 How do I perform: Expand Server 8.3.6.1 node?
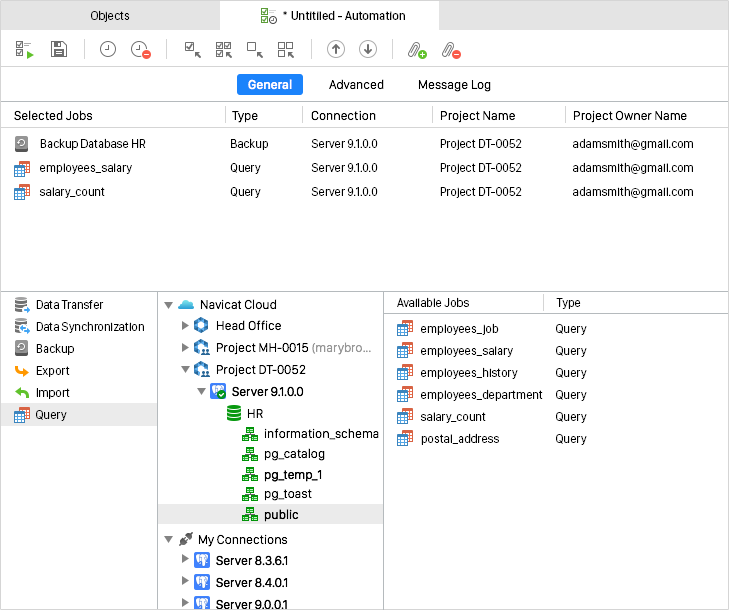point(185,558)
